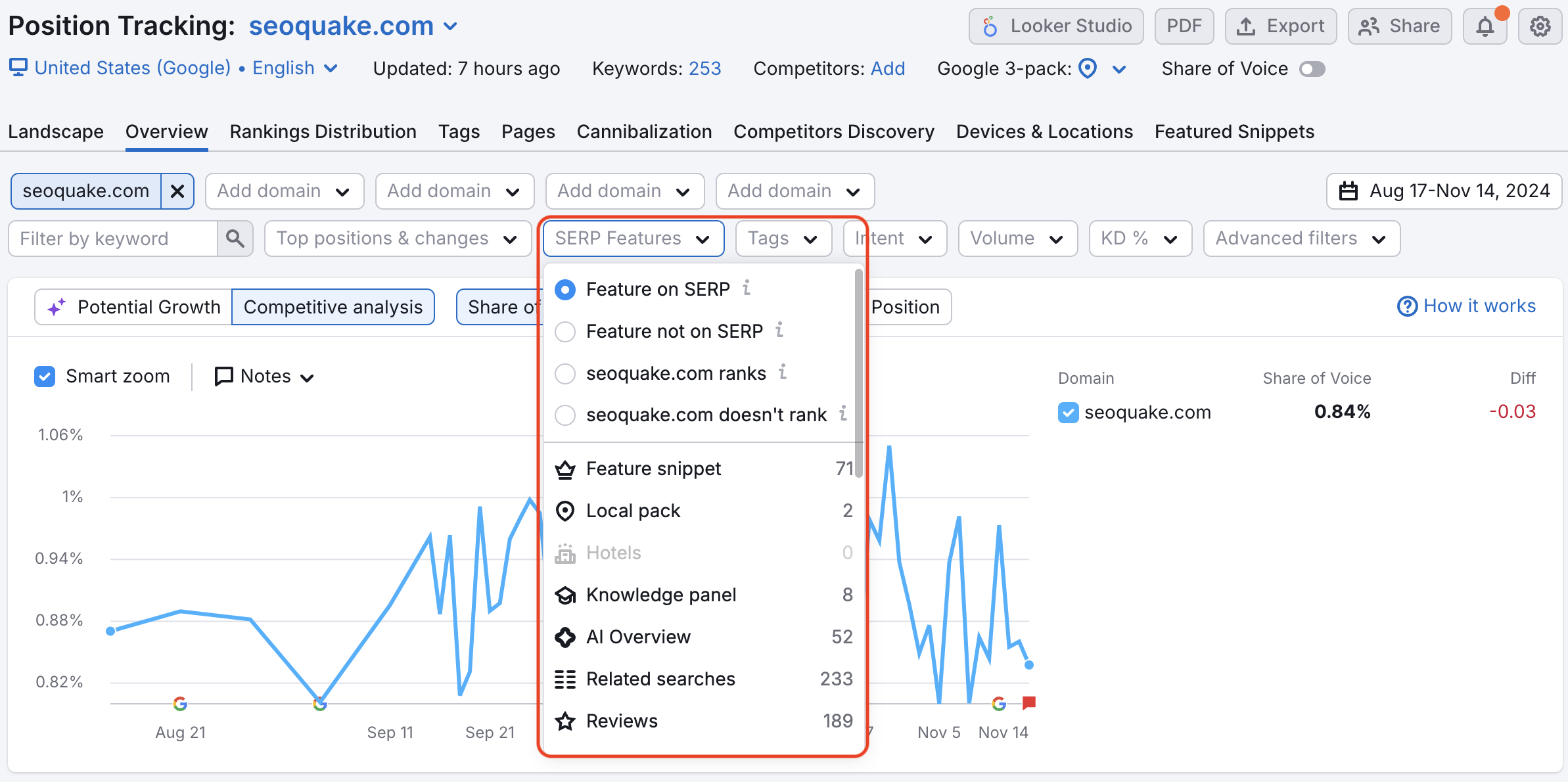Viewport: 1568px width, 782px height.
Task: Open How it works help link
Action: click(1467, 306)
